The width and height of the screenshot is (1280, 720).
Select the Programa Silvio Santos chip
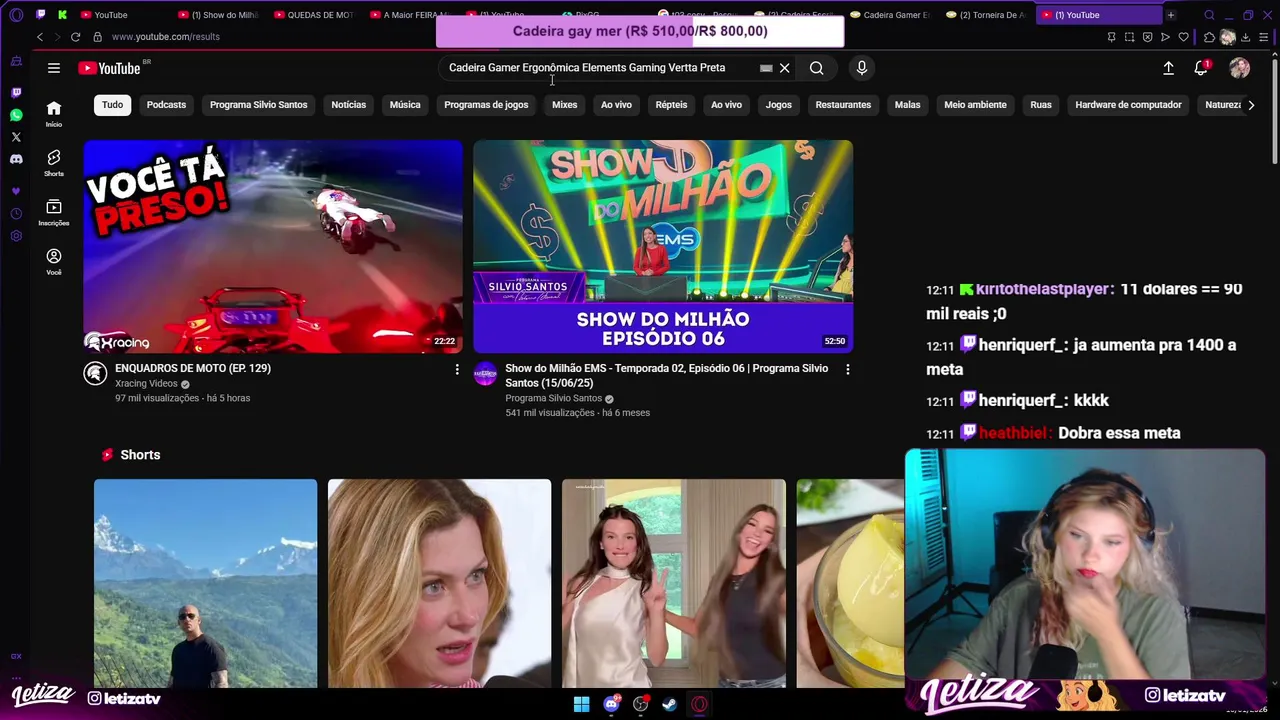(x=258, y=105)
